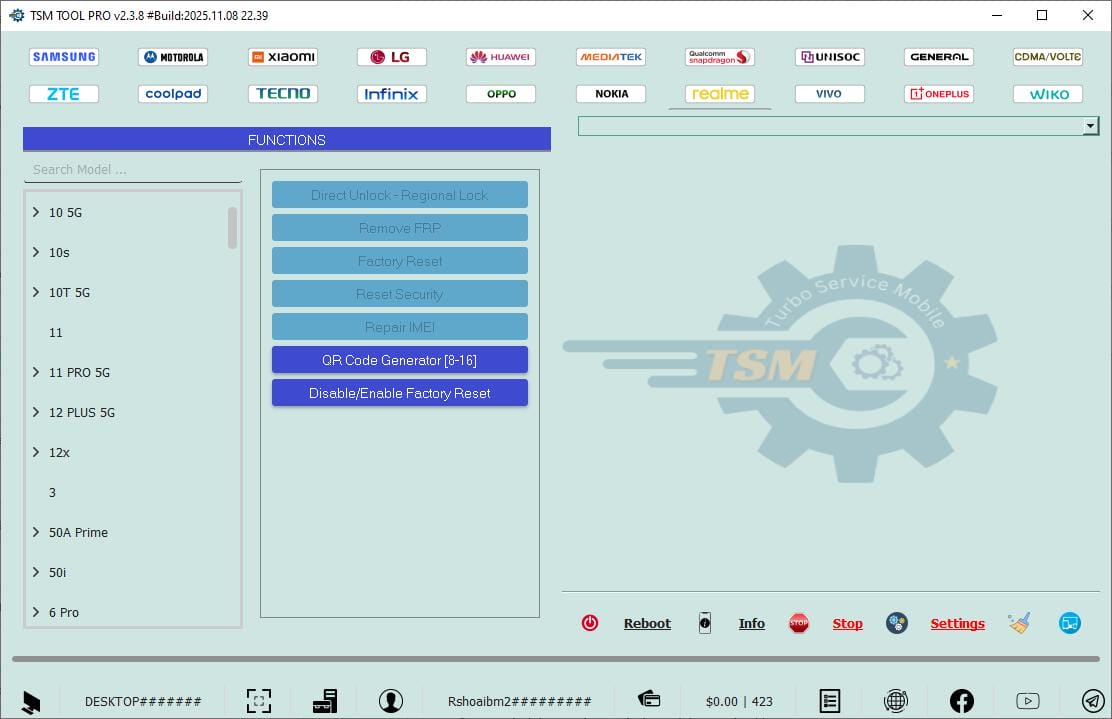Click the Search Model input field

pos(130,169)
